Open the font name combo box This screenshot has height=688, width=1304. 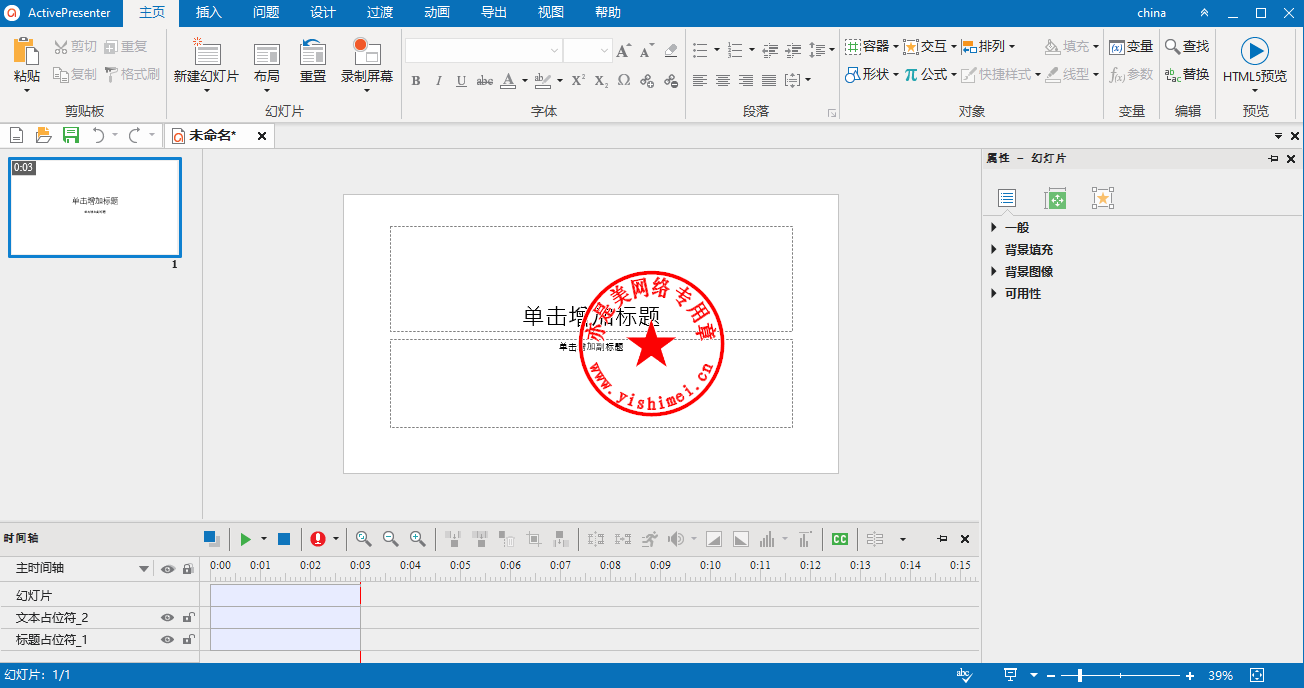(484, 50)
